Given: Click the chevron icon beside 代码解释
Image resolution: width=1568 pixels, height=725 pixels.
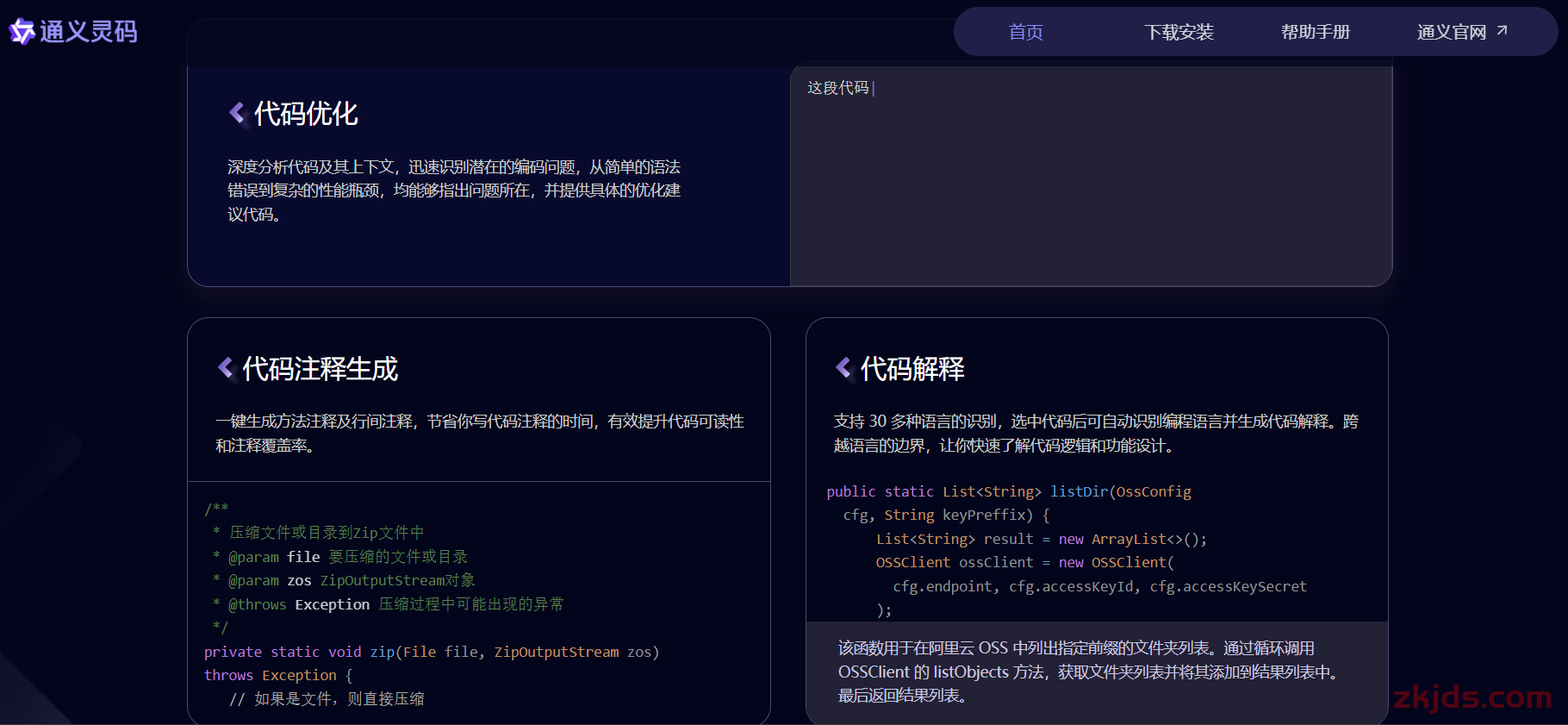Looking at the screenshot, I should point(843,368).
